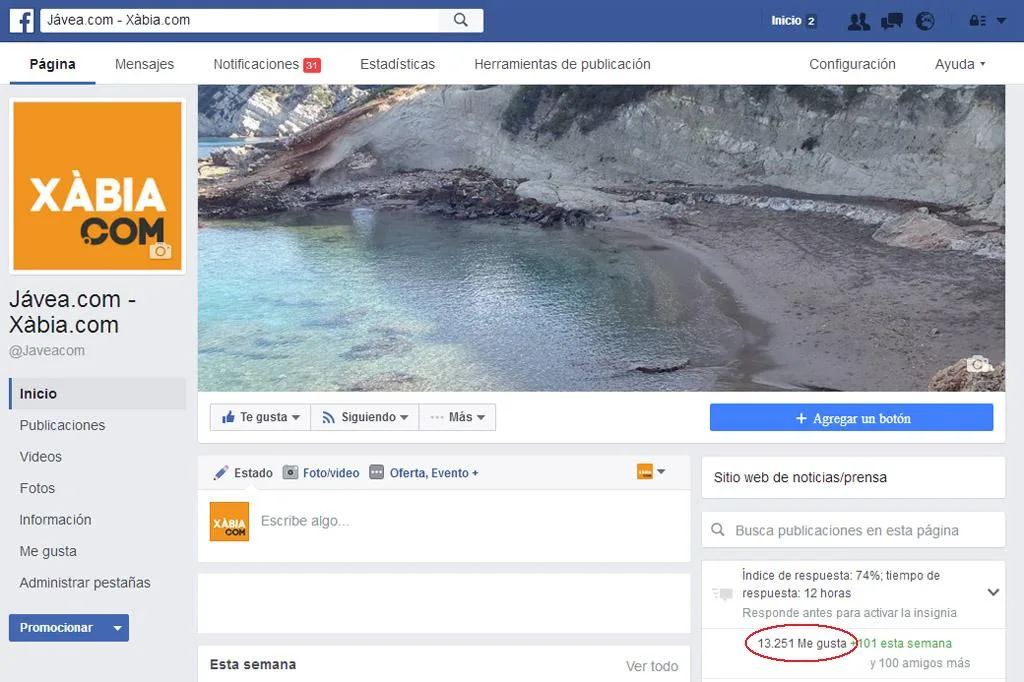Select Publicaciones in the left sidebar
Viewport: 1024px width, 682px height.
pos(62,425)
